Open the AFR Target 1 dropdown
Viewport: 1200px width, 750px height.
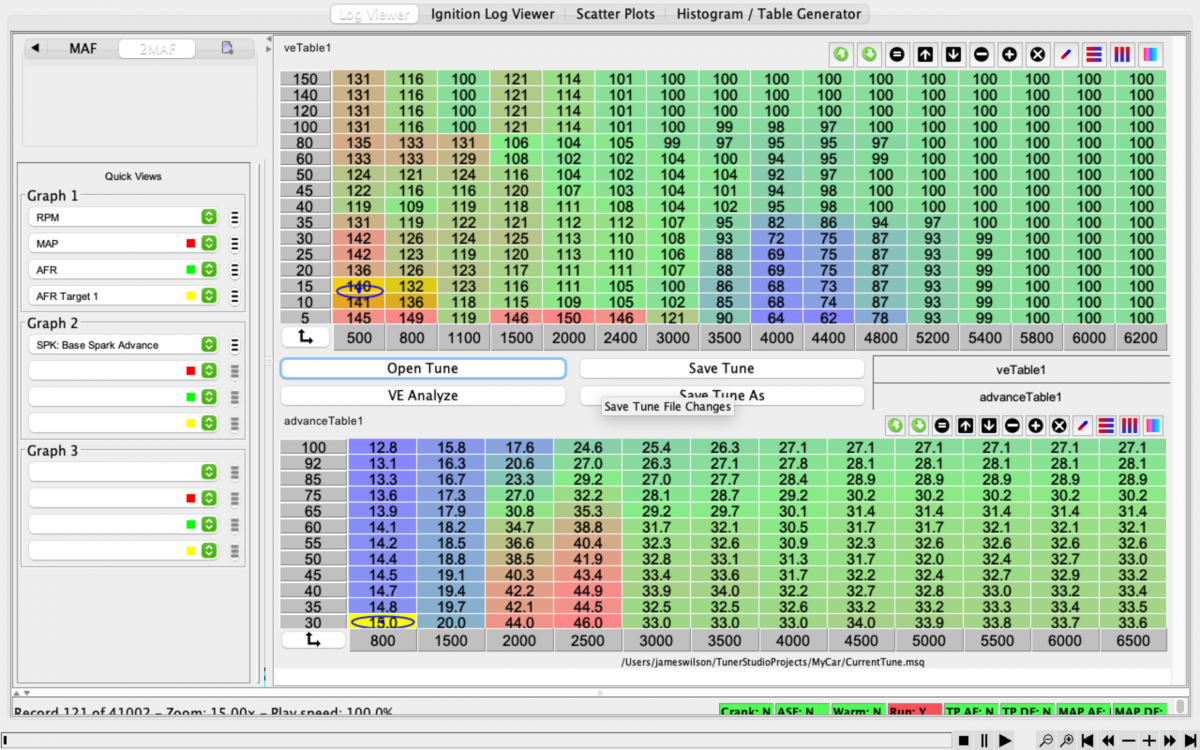click(208, 296)
